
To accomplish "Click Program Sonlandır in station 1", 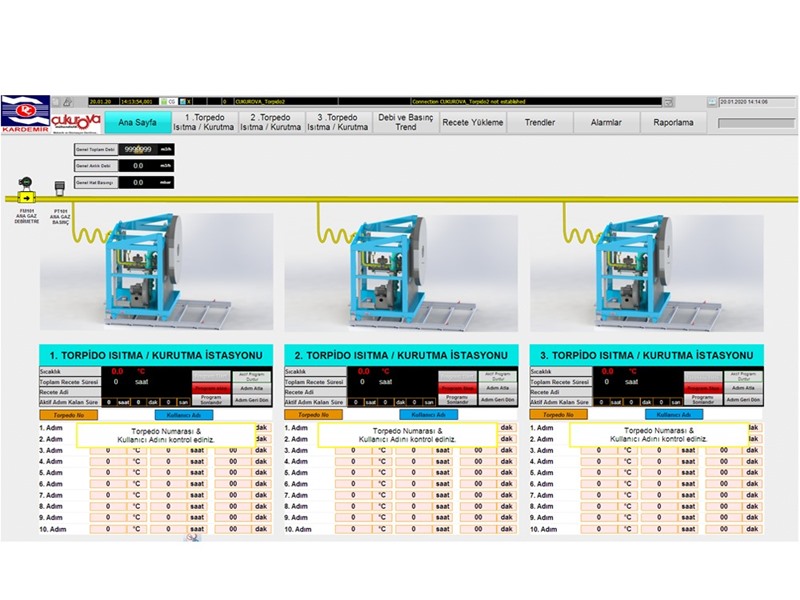I will click(x=211, y=400).
